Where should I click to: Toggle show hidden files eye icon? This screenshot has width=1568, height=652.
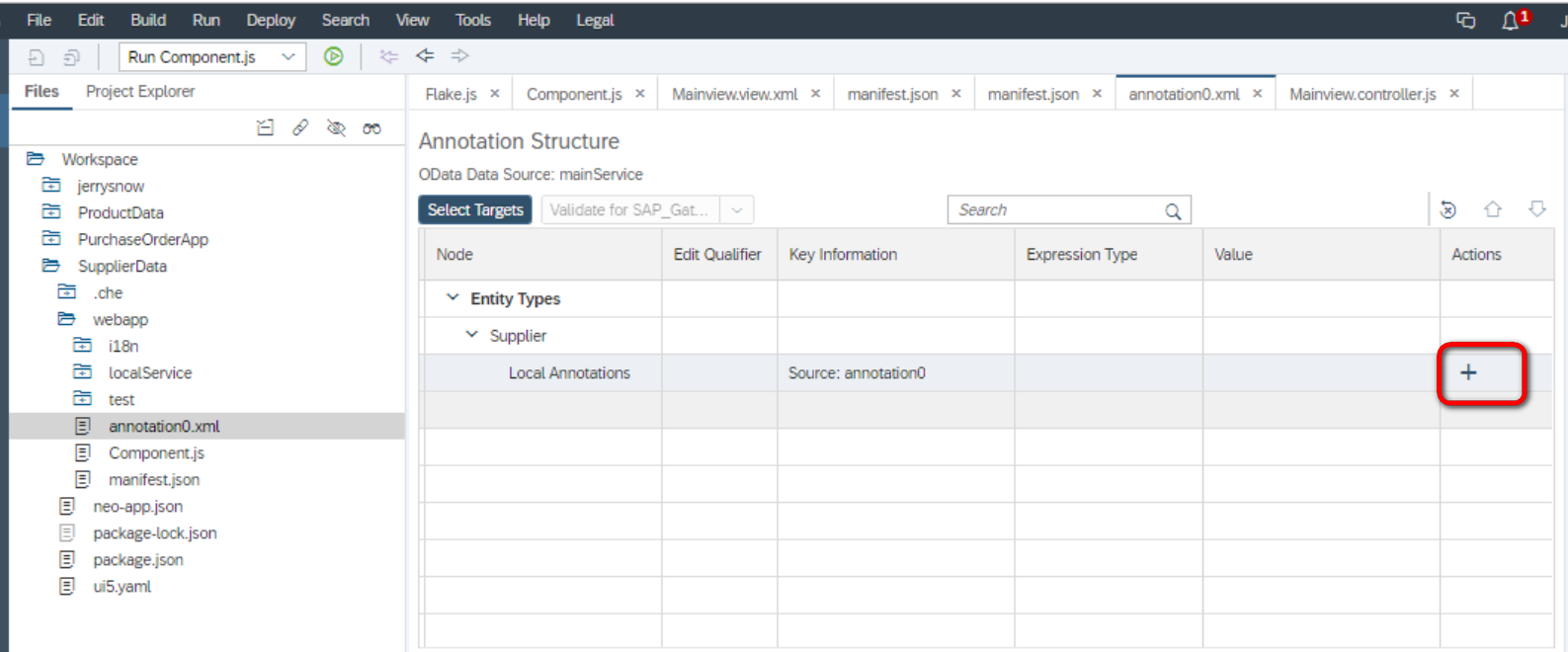point(336,127)
